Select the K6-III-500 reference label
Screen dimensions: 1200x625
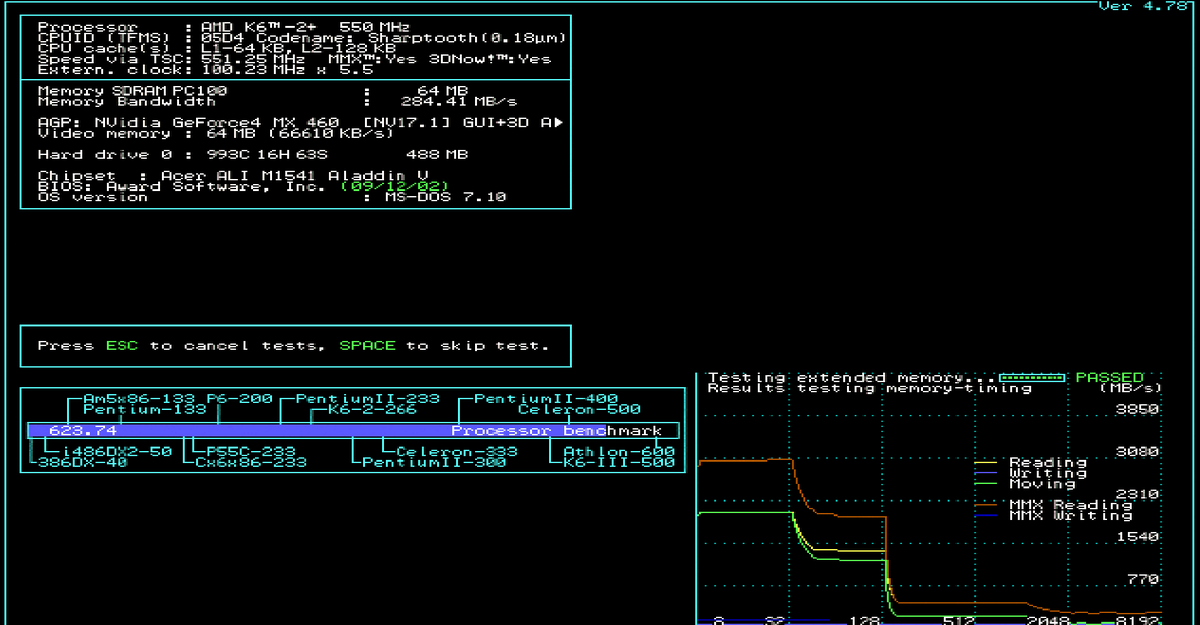click(618, 462)
